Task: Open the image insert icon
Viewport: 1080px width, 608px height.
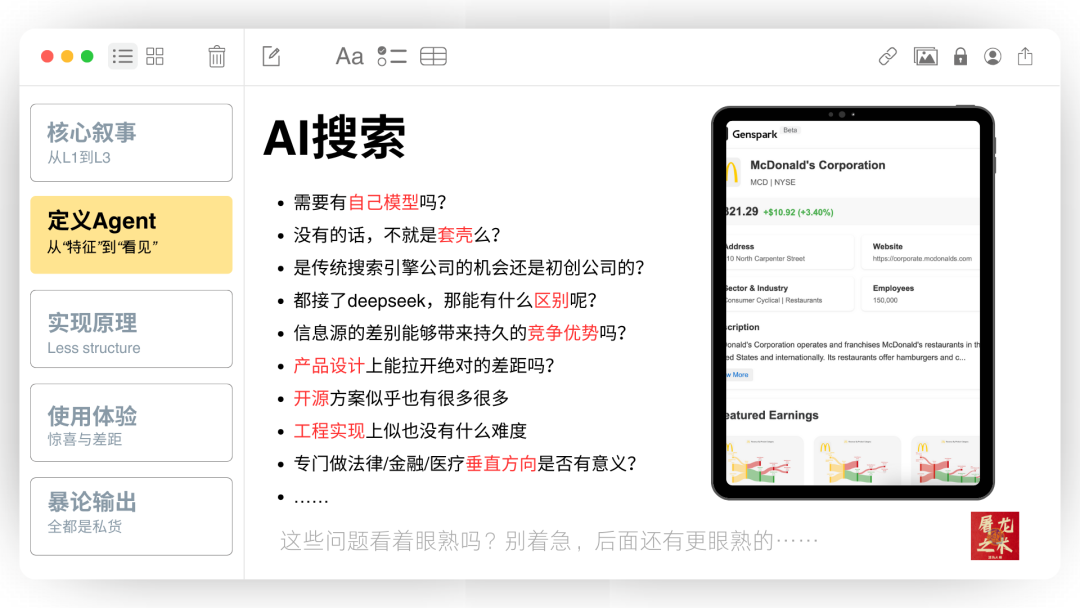Action: (925, 56)
